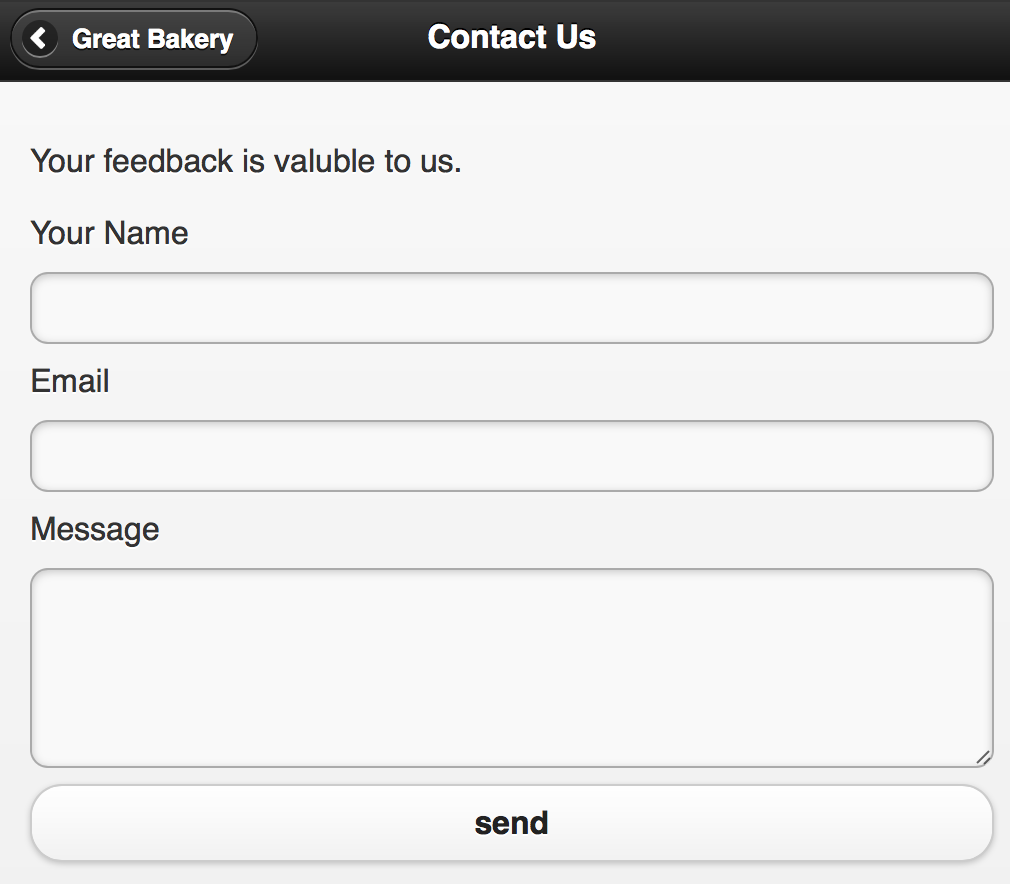Click the word send on submit button
Image resolution: width=1010 pixels, height=884 pixels.
click(x=511, y=823)
